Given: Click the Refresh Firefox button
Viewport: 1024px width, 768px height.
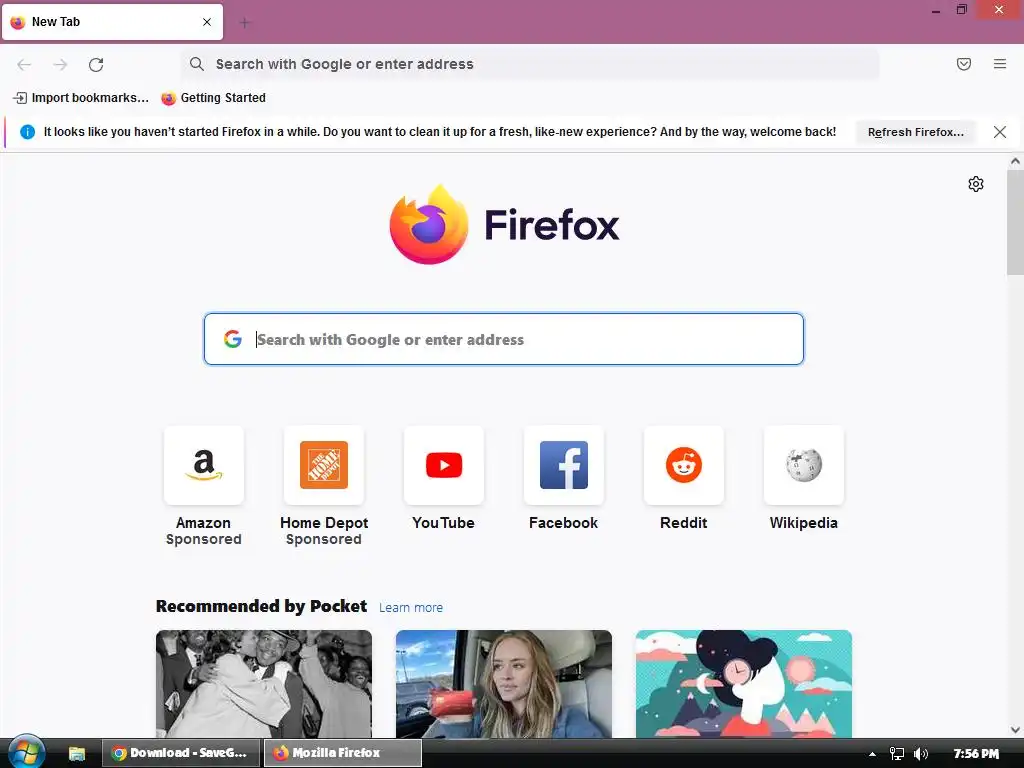Looking at the screenshot, I should (x=916, y=132).
